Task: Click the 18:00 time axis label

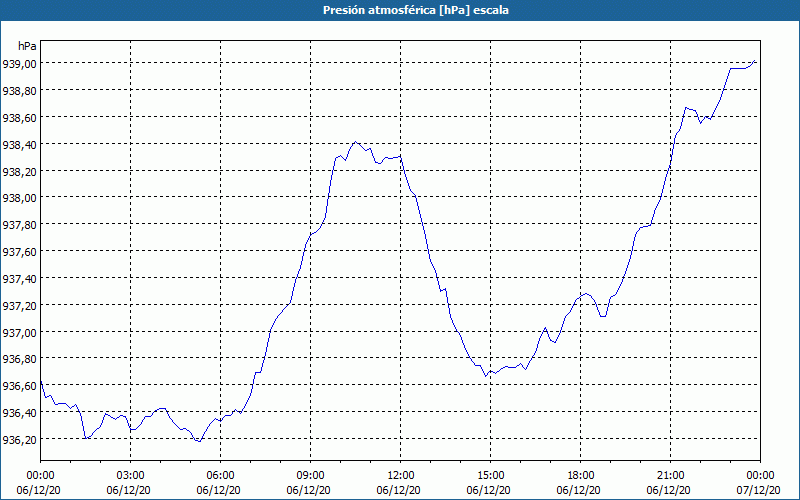Action: pyautogui.click(x=581, y=476)
